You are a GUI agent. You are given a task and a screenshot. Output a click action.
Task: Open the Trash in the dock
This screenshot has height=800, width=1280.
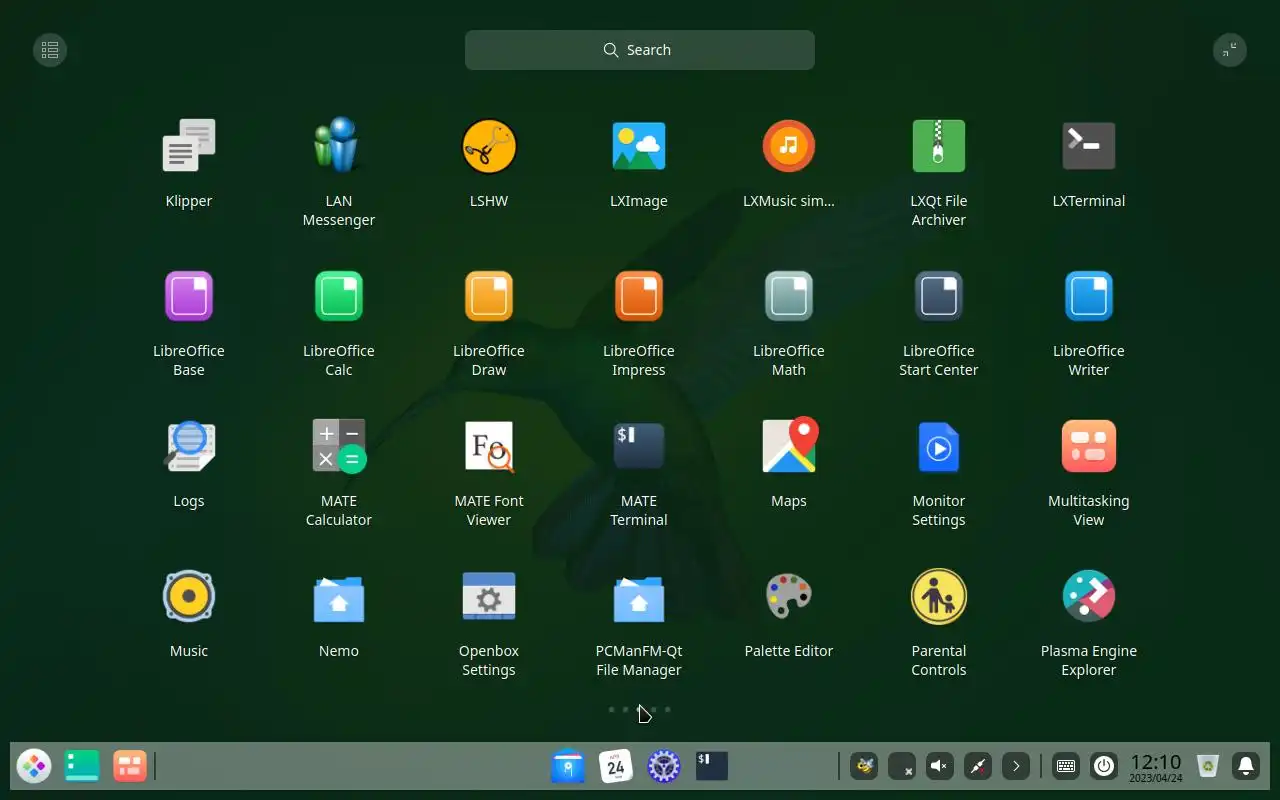tap(1208, 767)
